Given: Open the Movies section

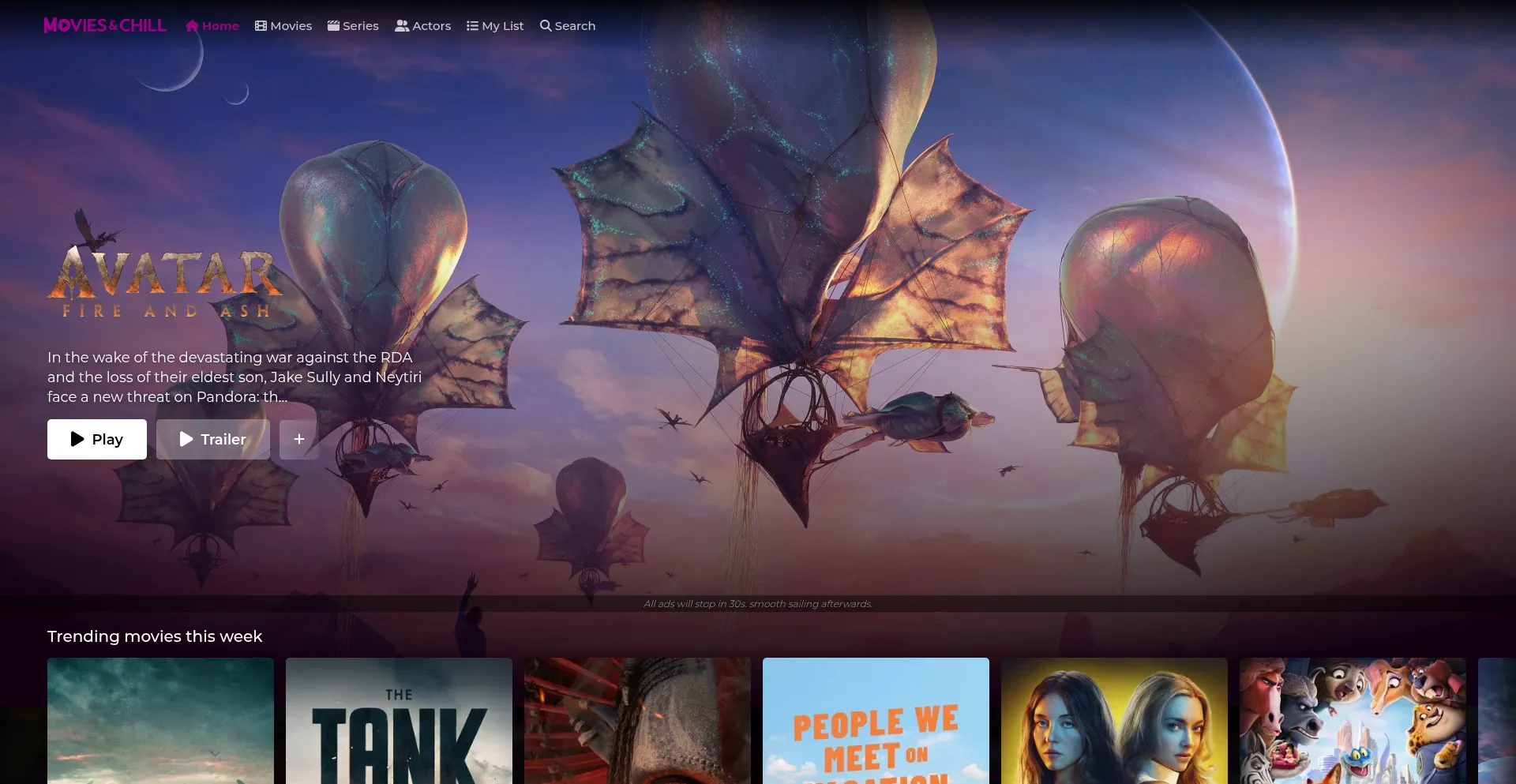Looking at the screenshot, I should tap(283, 26).
